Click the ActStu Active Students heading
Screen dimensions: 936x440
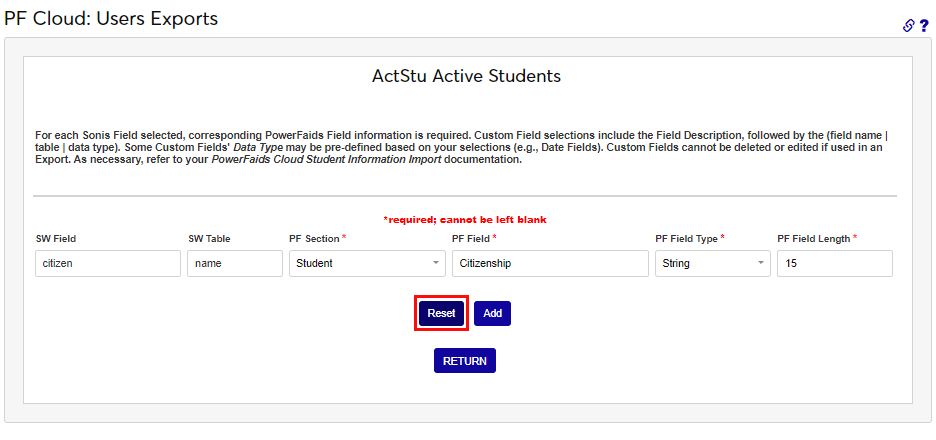click(466, 76)
